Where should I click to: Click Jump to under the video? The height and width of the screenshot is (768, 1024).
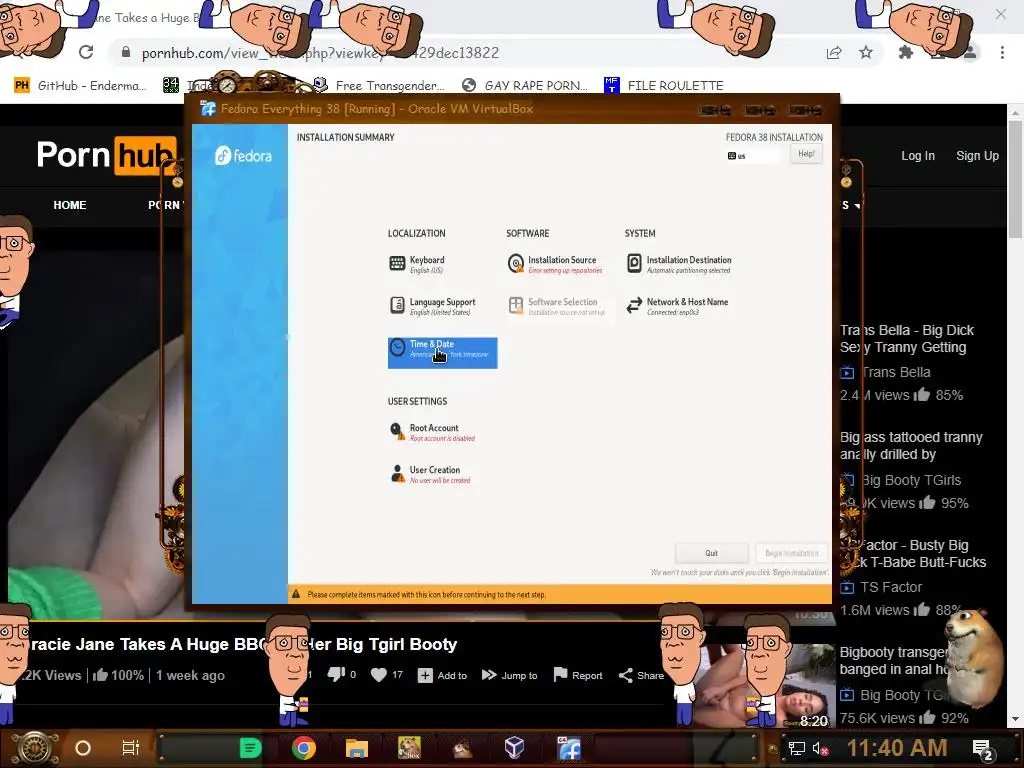[x=509, y=675]
